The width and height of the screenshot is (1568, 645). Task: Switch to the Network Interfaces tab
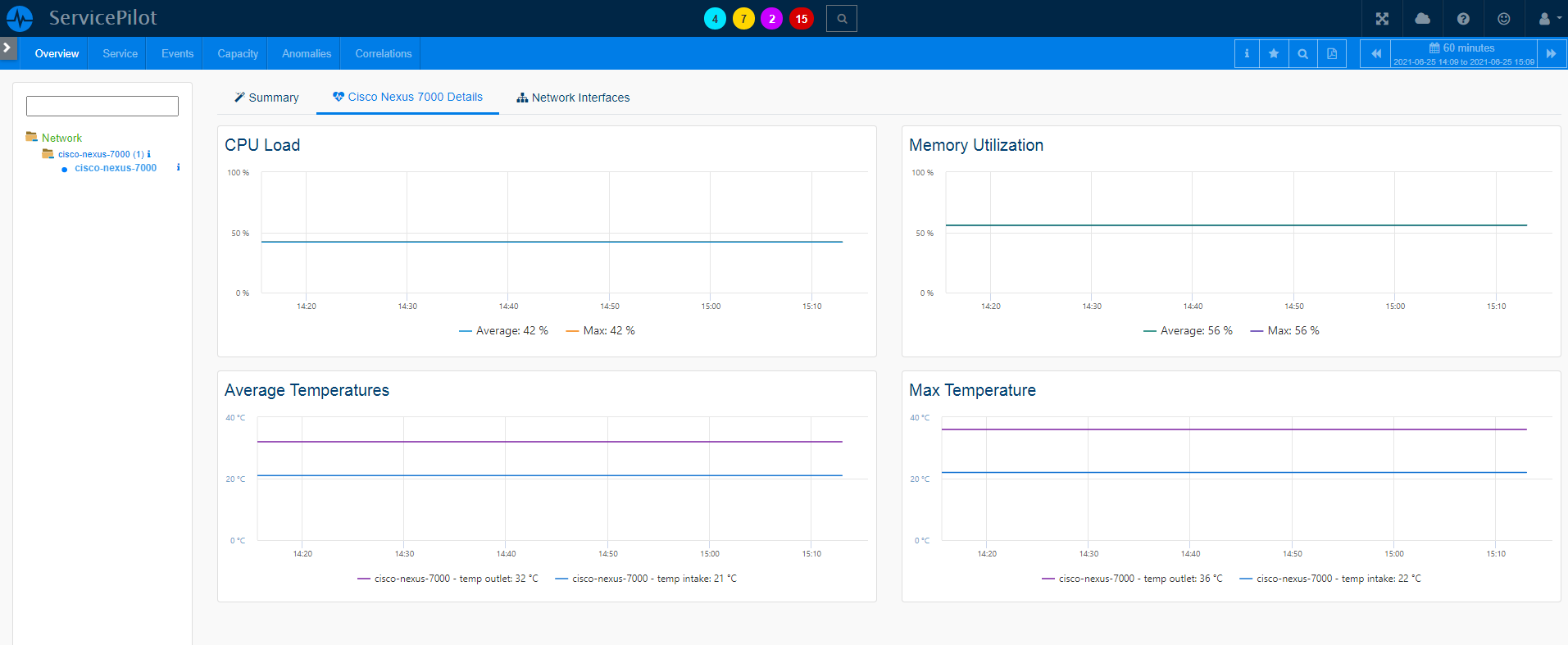[x=573, y=98]
